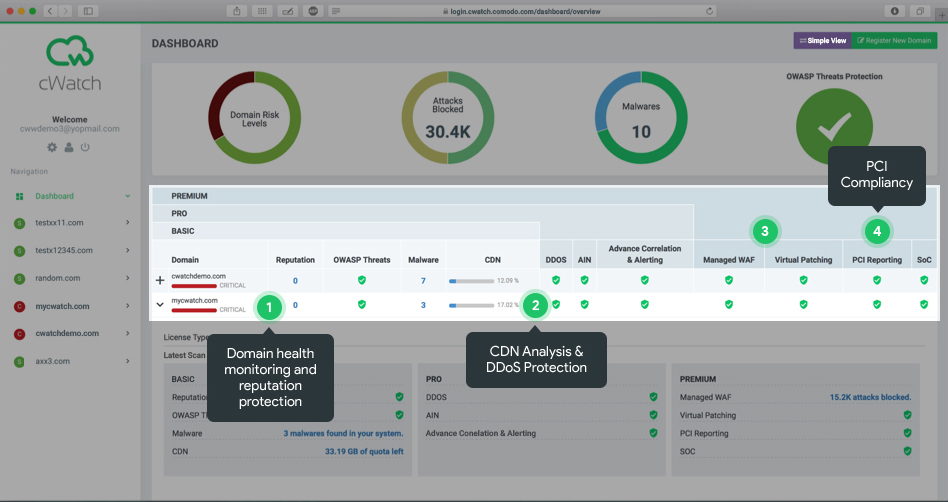Expand mycwatch.com sidebar chevron
The height and width of the screenshot is (502, 948).
click(x=128, y=306)
